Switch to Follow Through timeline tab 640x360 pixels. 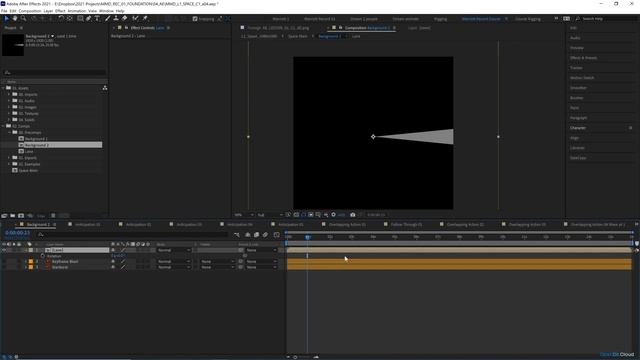[406, 224]
